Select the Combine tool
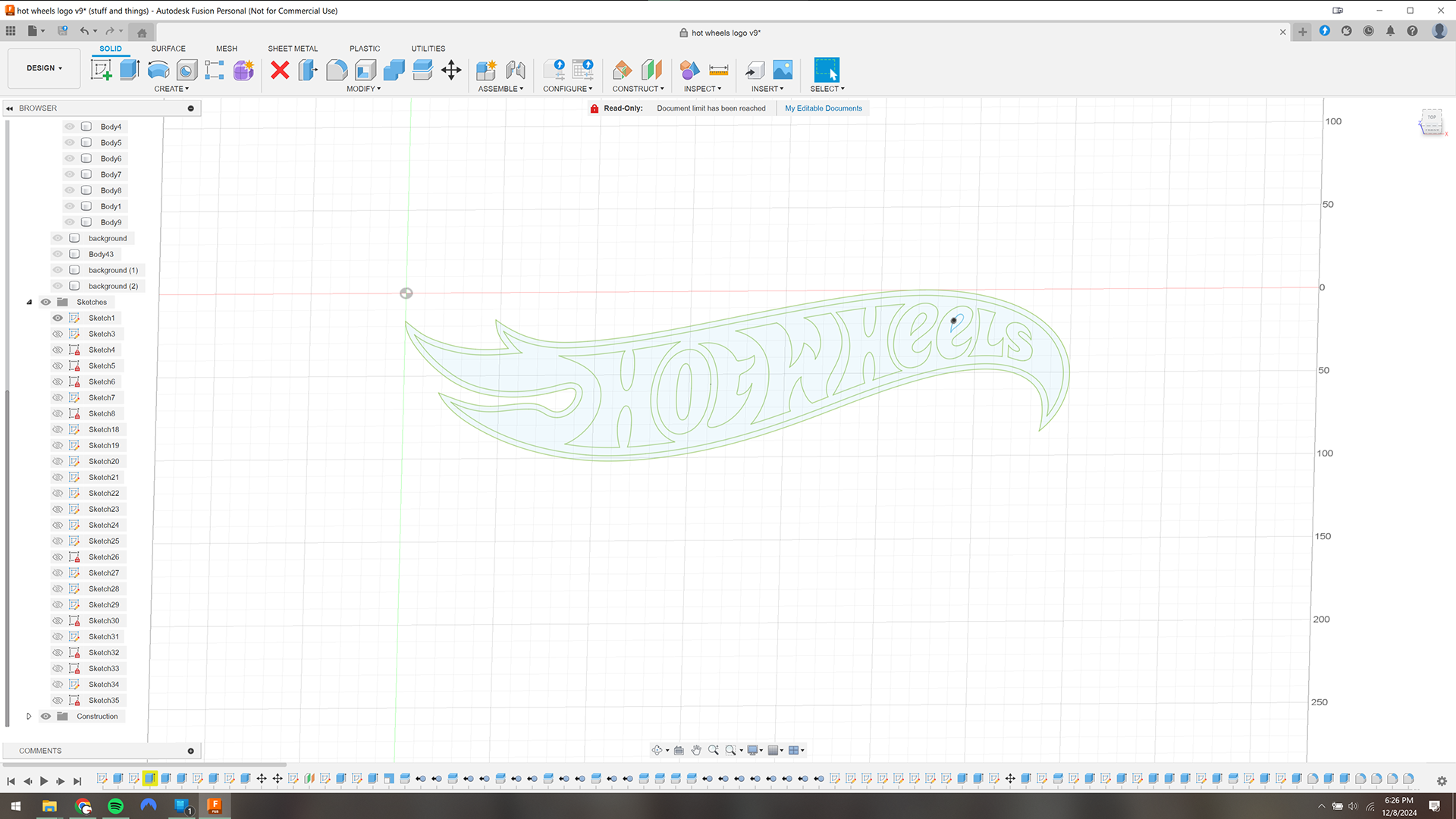This screenshot has height=819, width=1456. coord(394,70)
